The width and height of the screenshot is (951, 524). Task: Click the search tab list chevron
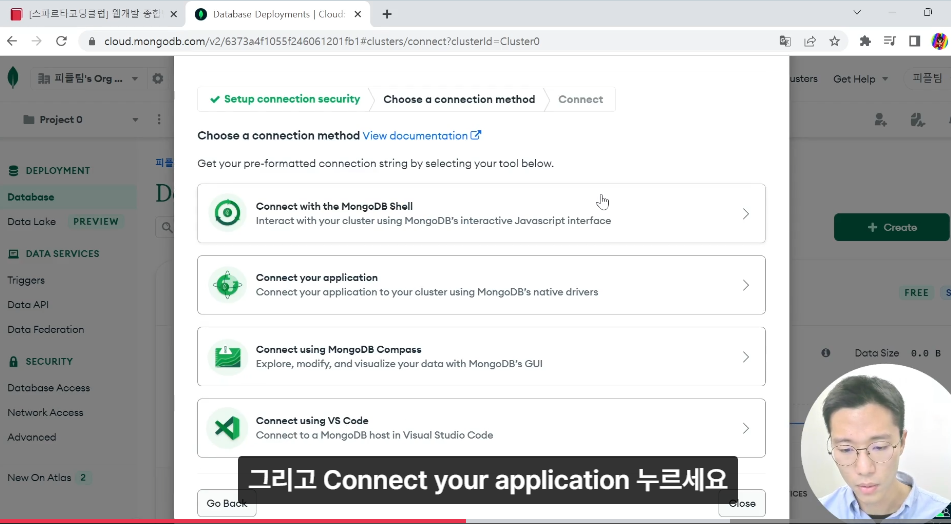(x=857, y=13)
